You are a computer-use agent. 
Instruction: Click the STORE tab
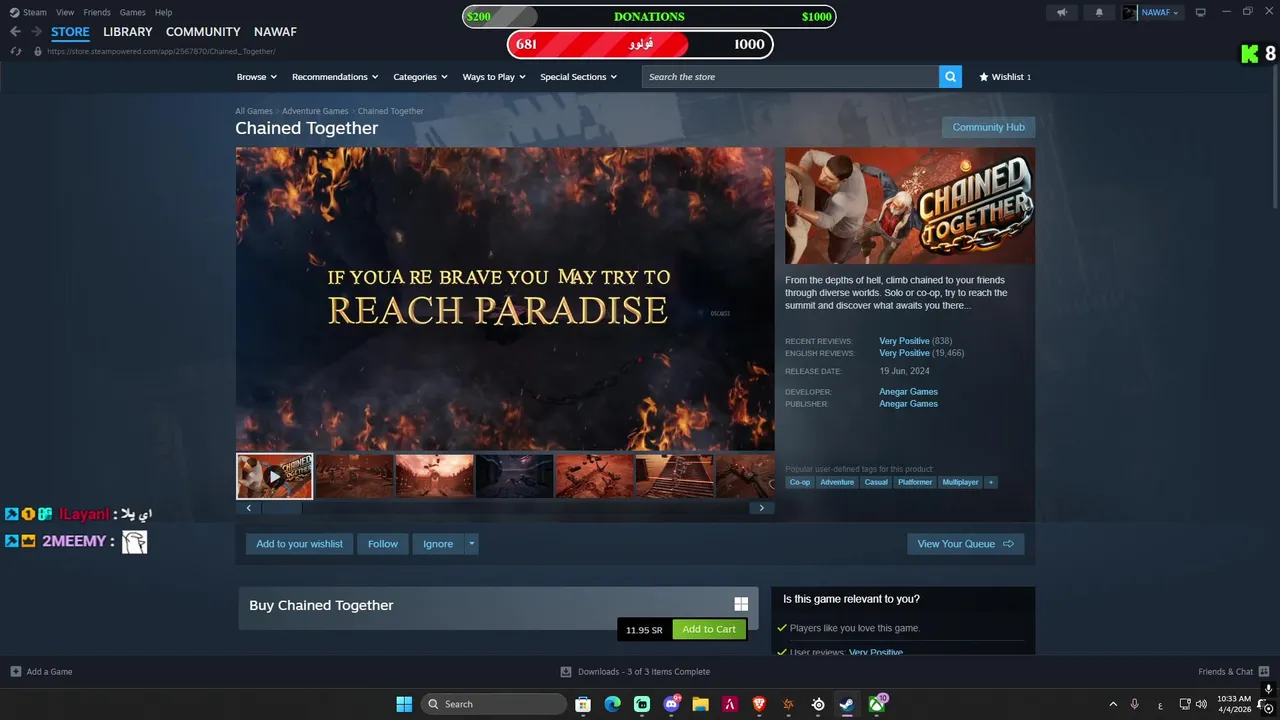point(70,32)
